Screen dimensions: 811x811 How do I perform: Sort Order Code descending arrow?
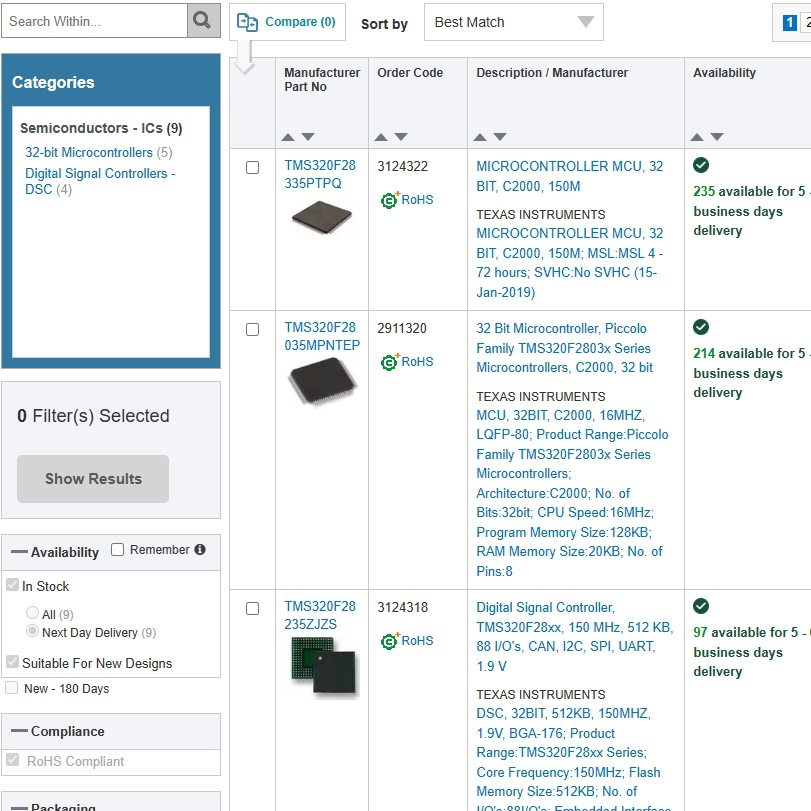[x=401, y=137]
